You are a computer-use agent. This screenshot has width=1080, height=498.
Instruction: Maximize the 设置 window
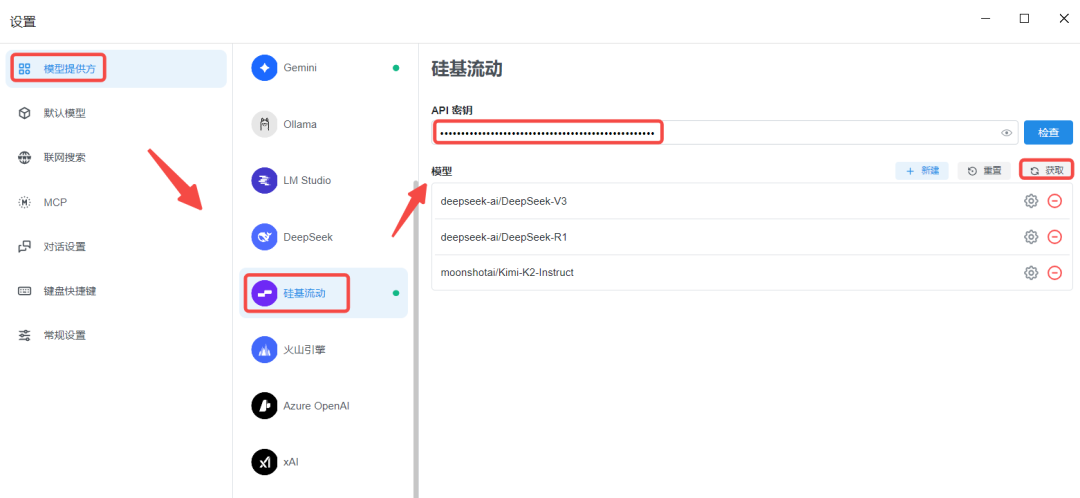(1024, 19)
